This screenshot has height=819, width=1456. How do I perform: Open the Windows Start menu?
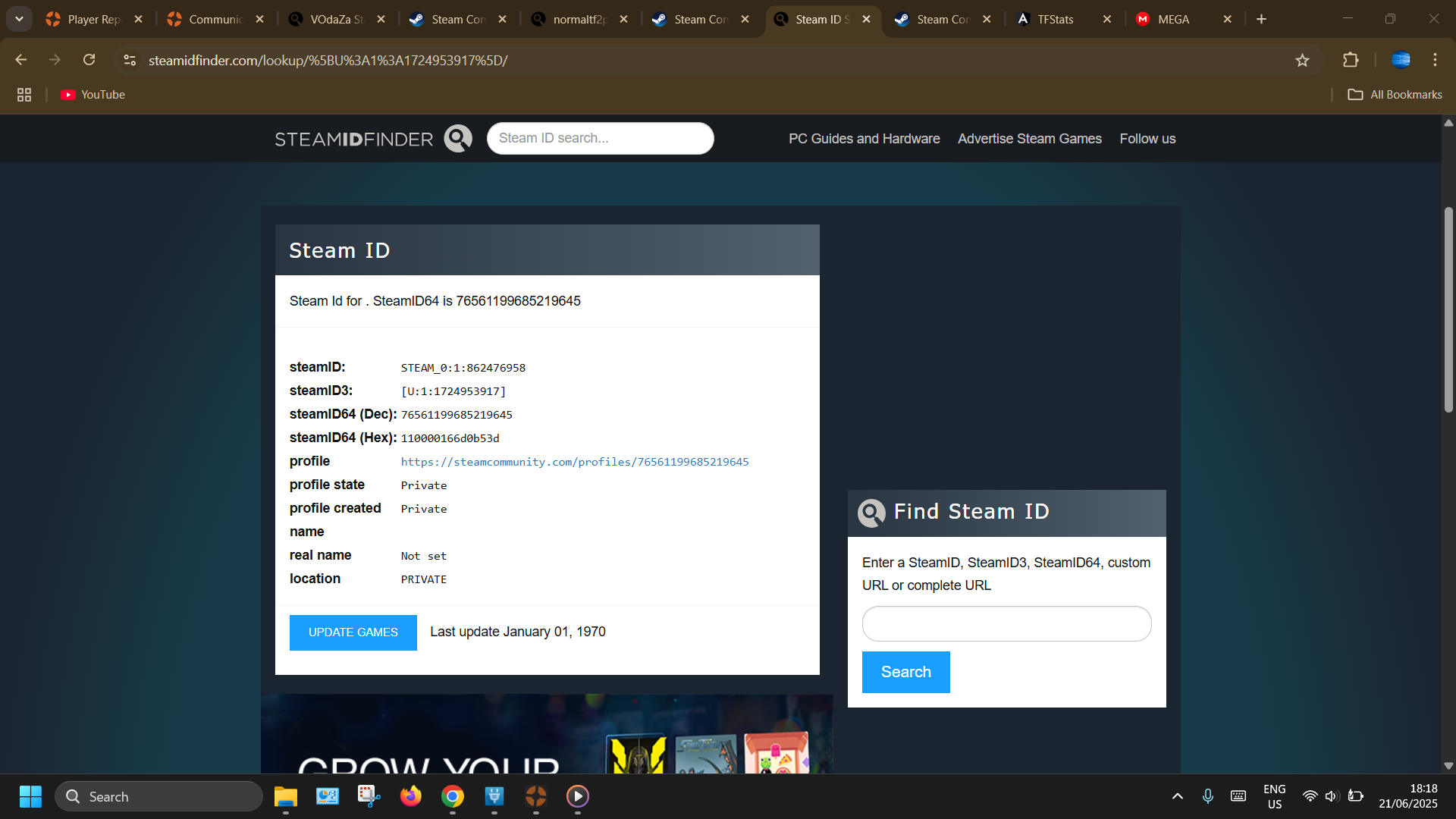30,796
